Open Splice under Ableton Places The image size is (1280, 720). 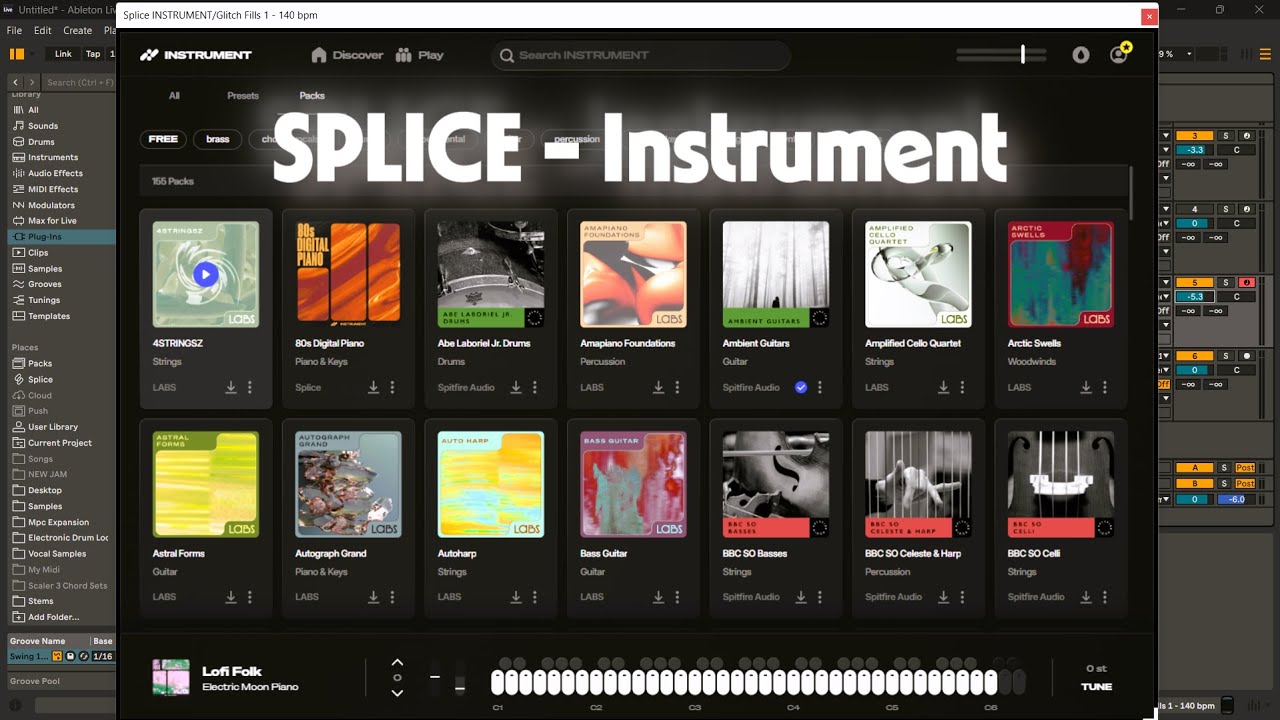point(40,380)
